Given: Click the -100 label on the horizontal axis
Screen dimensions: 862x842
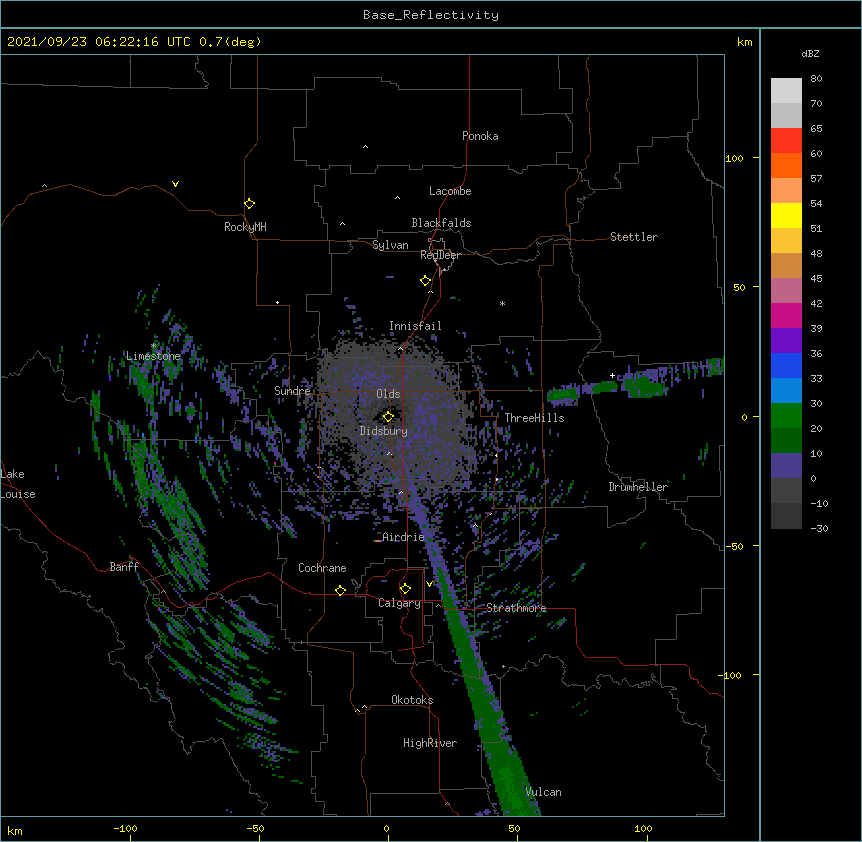Looking at the screenshot, I should point(125,829).
